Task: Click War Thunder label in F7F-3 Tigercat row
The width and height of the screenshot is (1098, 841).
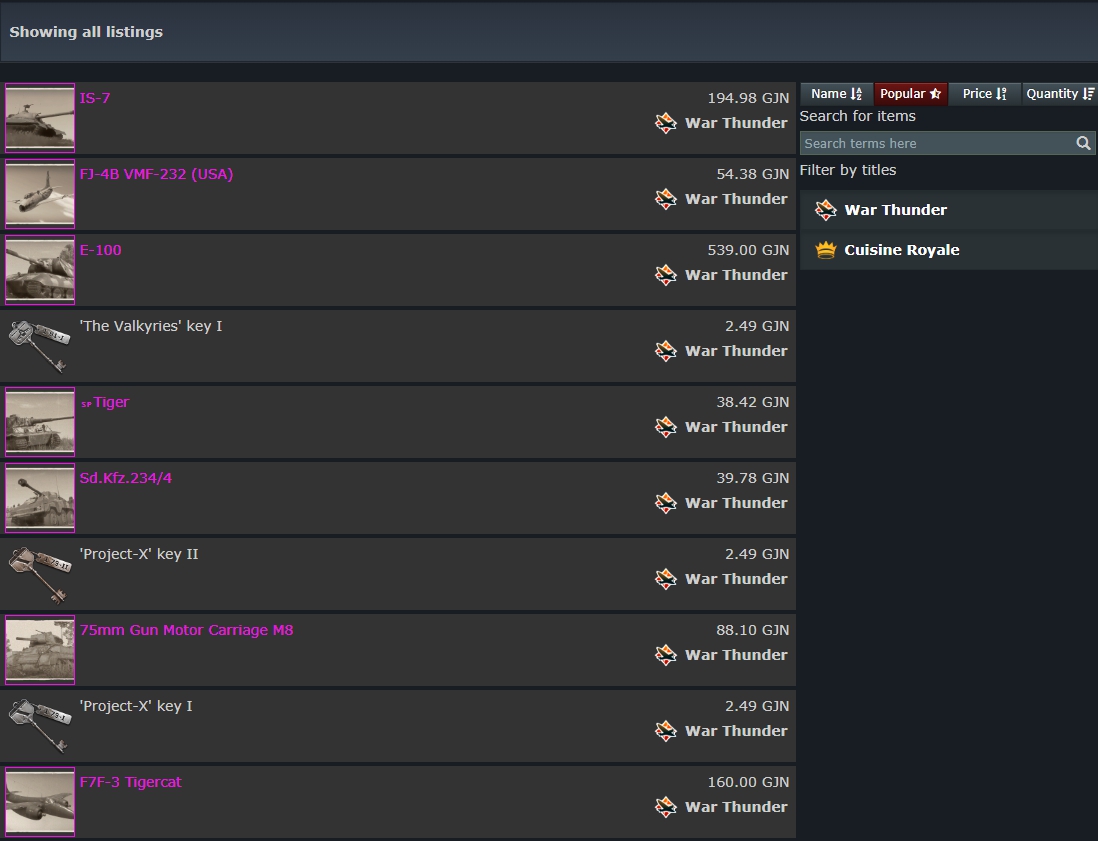Action: pos(736,807)
